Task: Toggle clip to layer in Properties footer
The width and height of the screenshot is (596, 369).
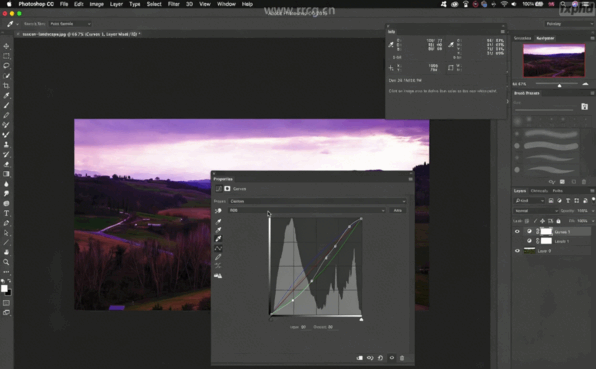Action: (359, 358)
